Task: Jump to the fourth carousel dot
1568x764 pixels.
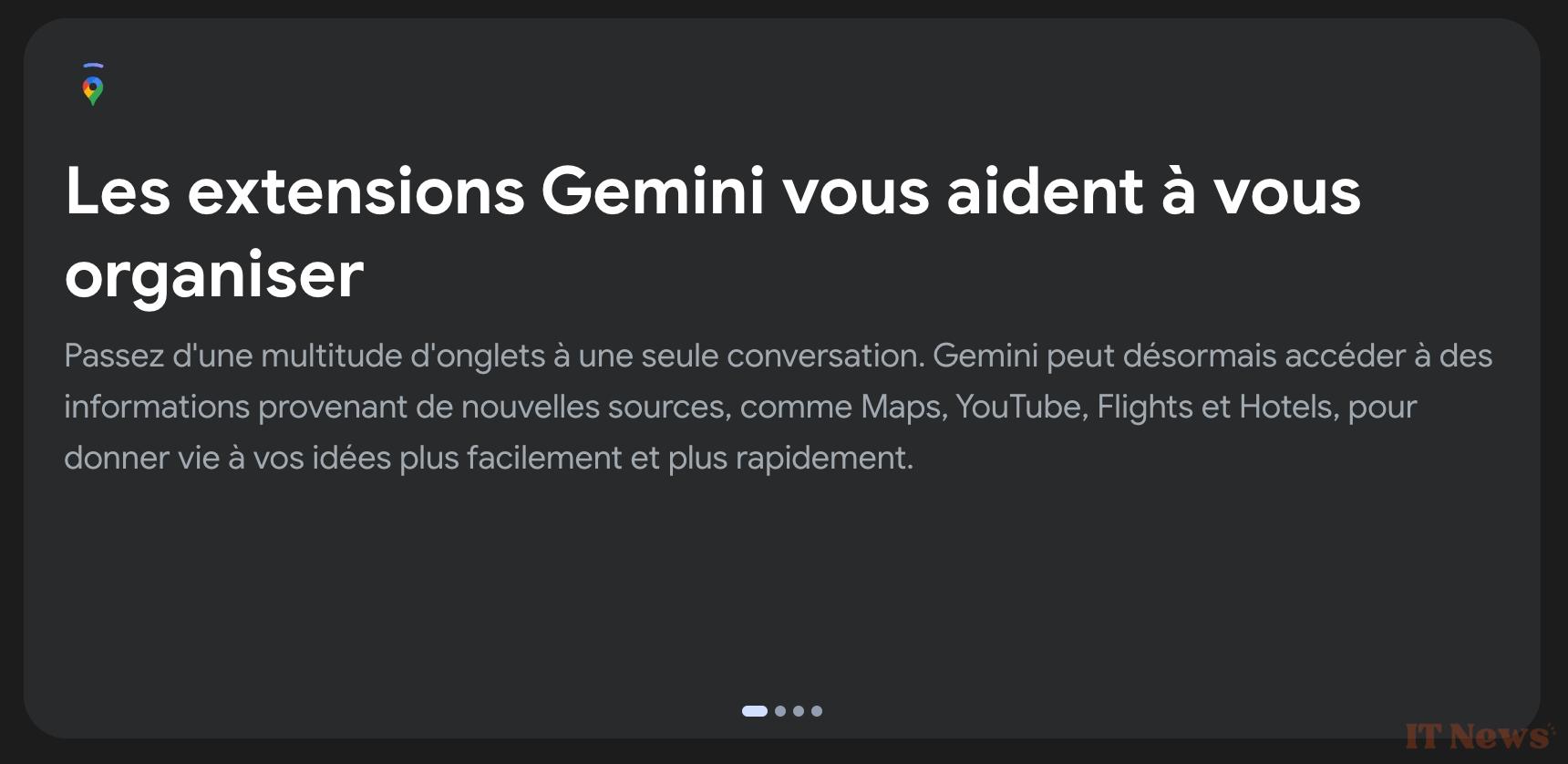Action: click(818, 711)
